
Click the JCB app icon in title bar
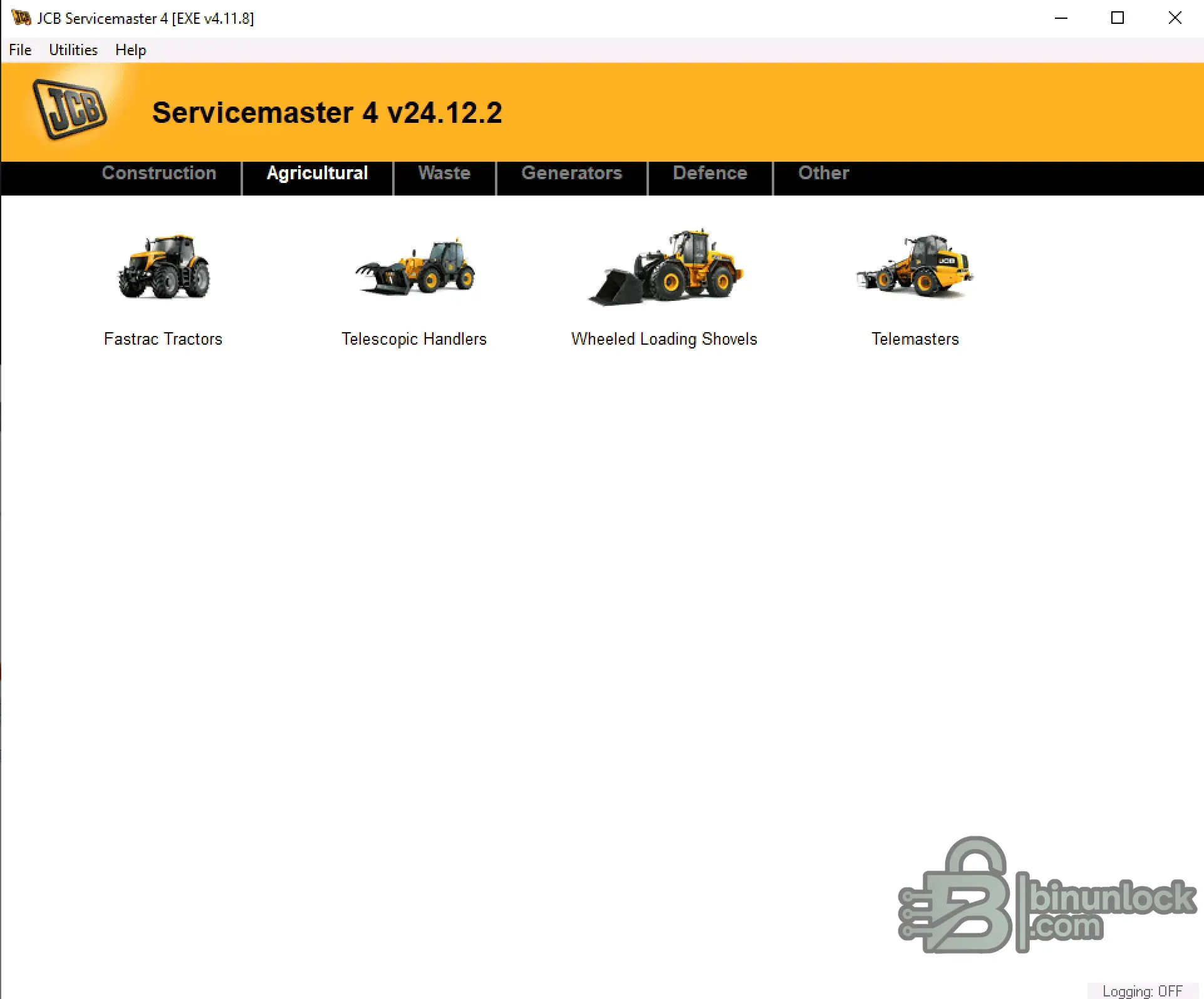point(21,18)
